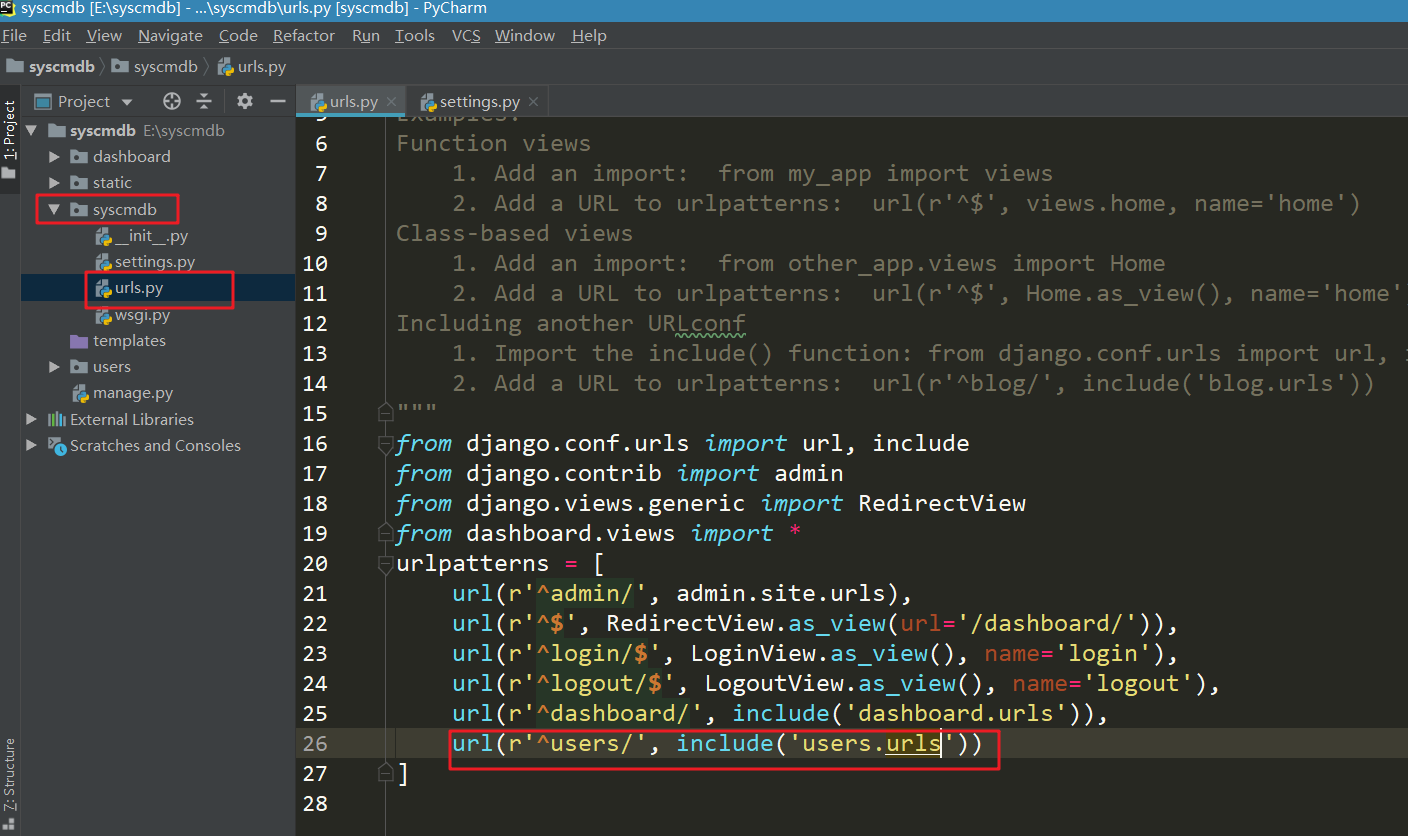Collapse the root syscmdb E:\syscmdb node
1408x836 pixels.
click(x=31, y=131)
